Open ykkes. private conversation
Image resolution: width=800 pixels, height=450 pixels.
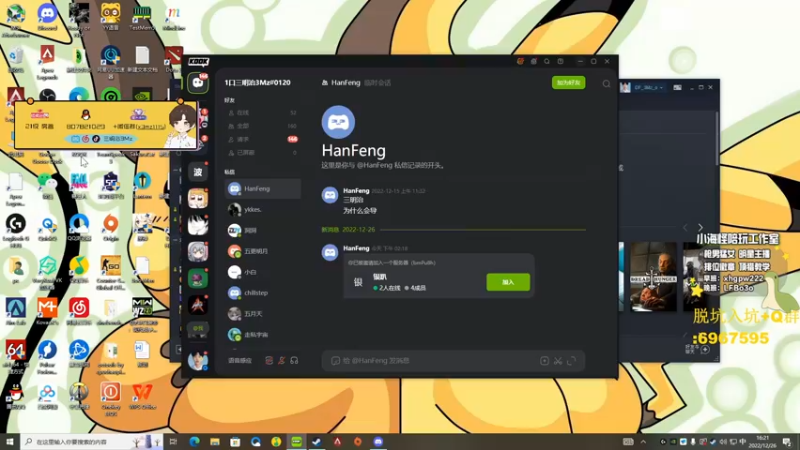(263, 210)
